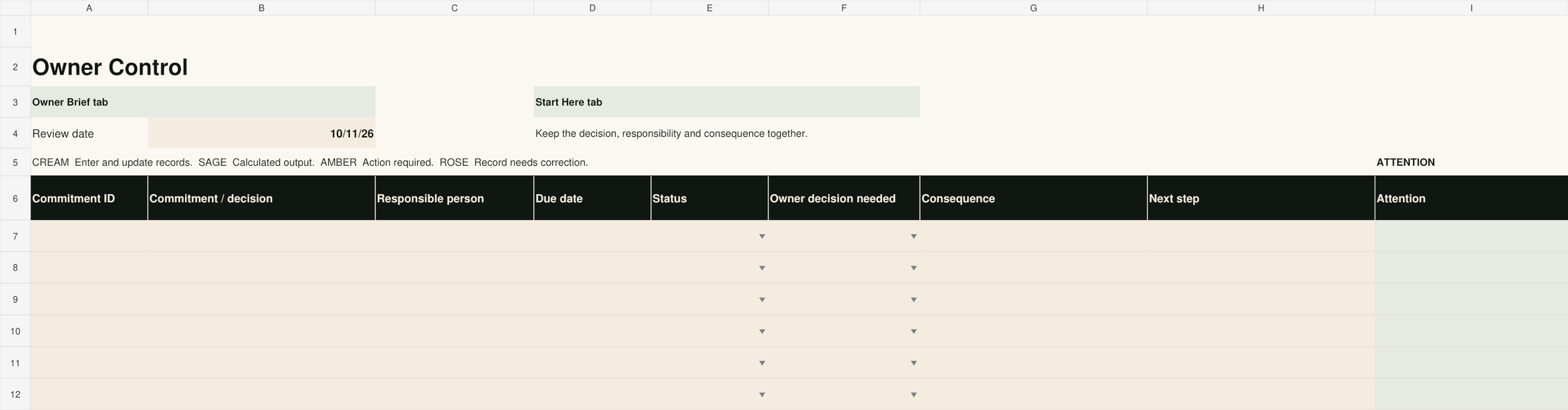
Task: Open the Status dropdown in row 12
Action: pyautogui.click(x=761, y=395)
